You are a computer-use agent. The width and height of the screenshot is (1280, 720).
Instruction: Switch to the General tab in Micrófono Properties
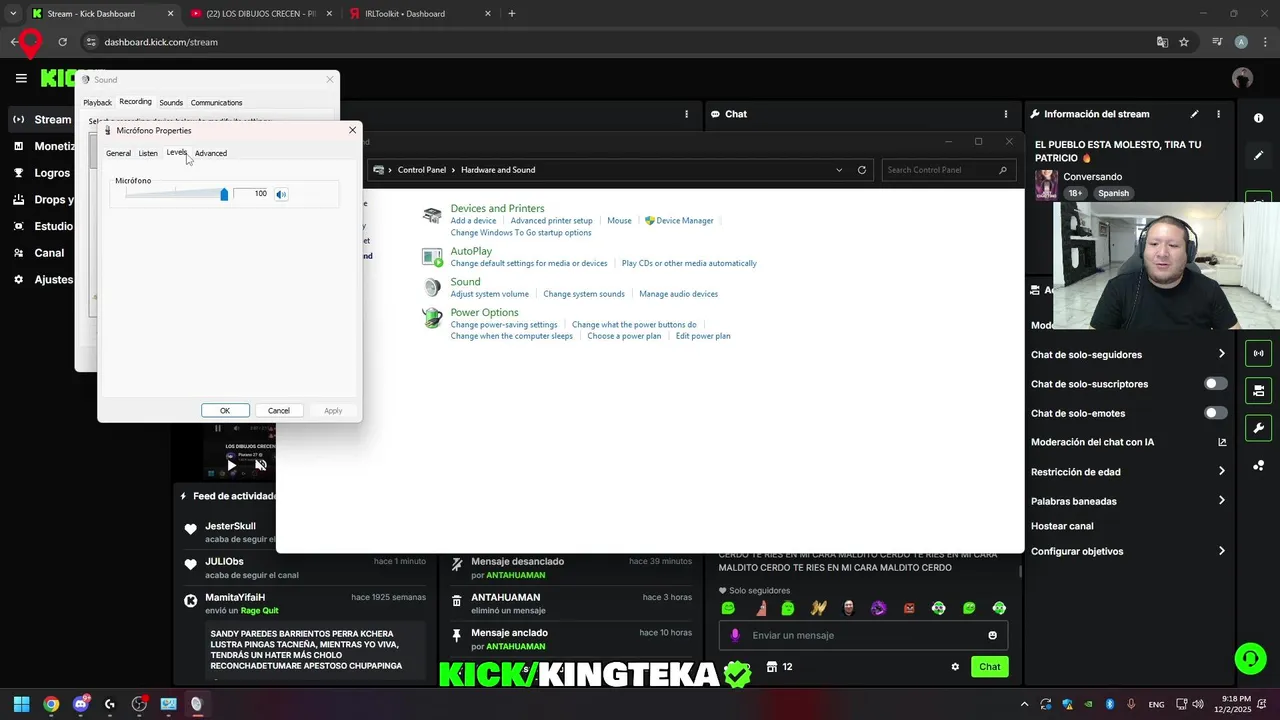pos(118,153)
